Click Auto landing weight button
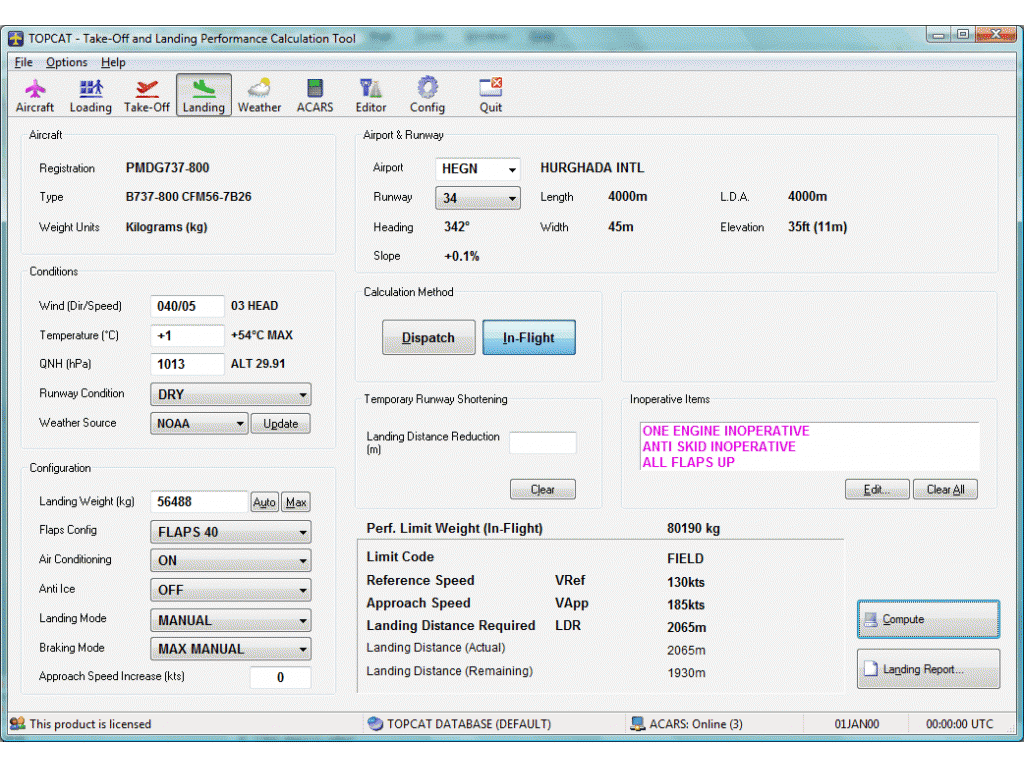 coord(264,502)
